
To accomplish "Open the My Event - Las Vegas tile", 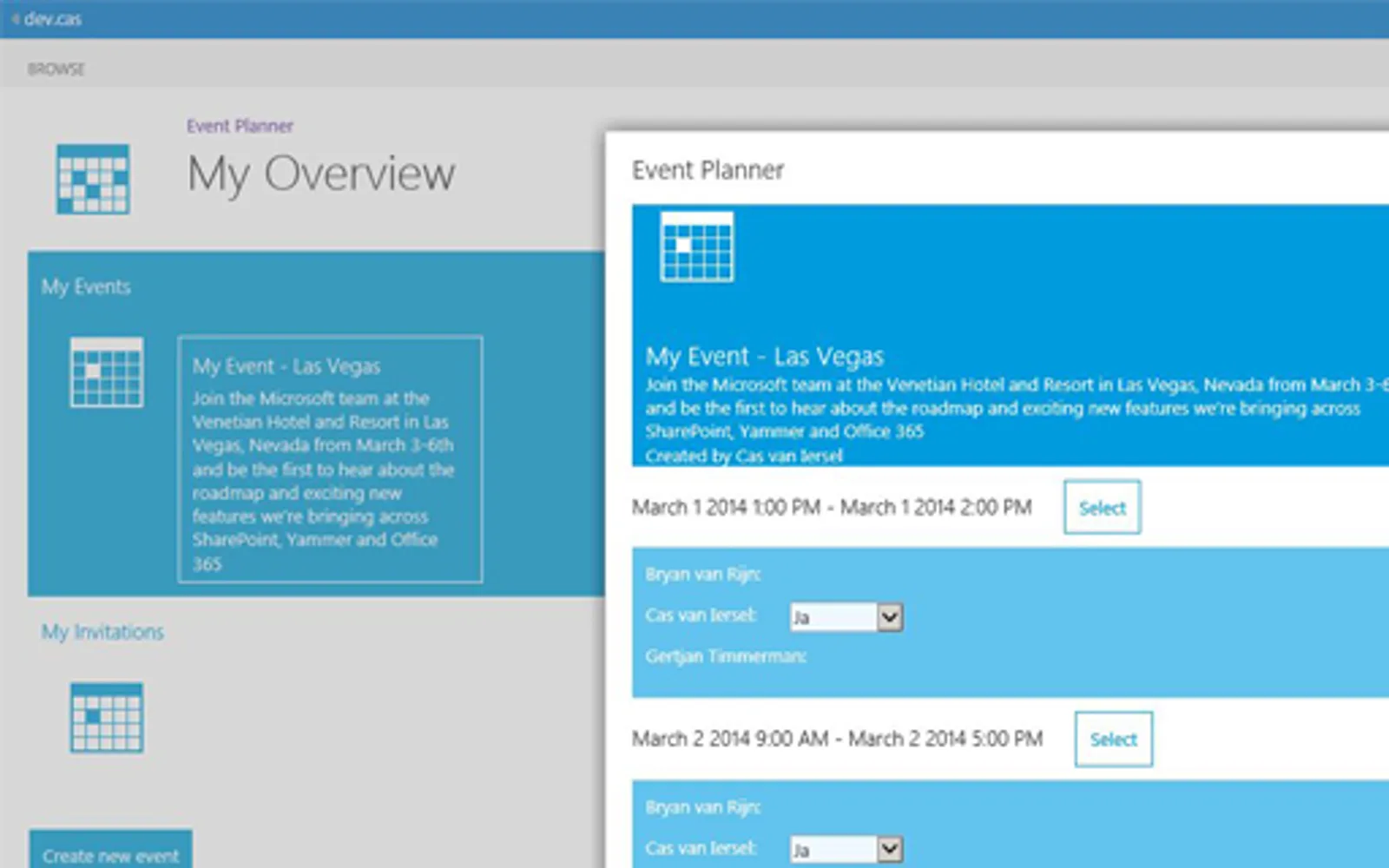I will (x=330, y=459).
